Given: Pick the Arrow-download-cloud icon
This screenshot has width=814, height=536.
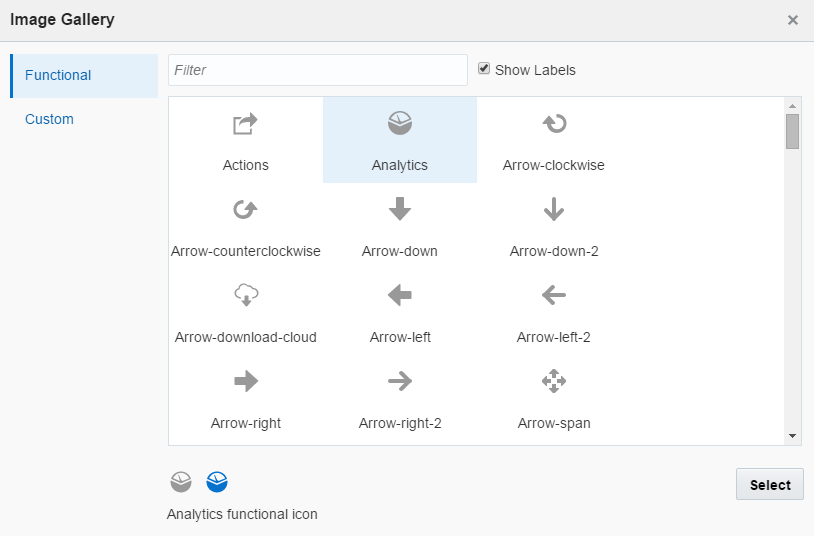Looking at the screenshot, I should pos(245,295).
